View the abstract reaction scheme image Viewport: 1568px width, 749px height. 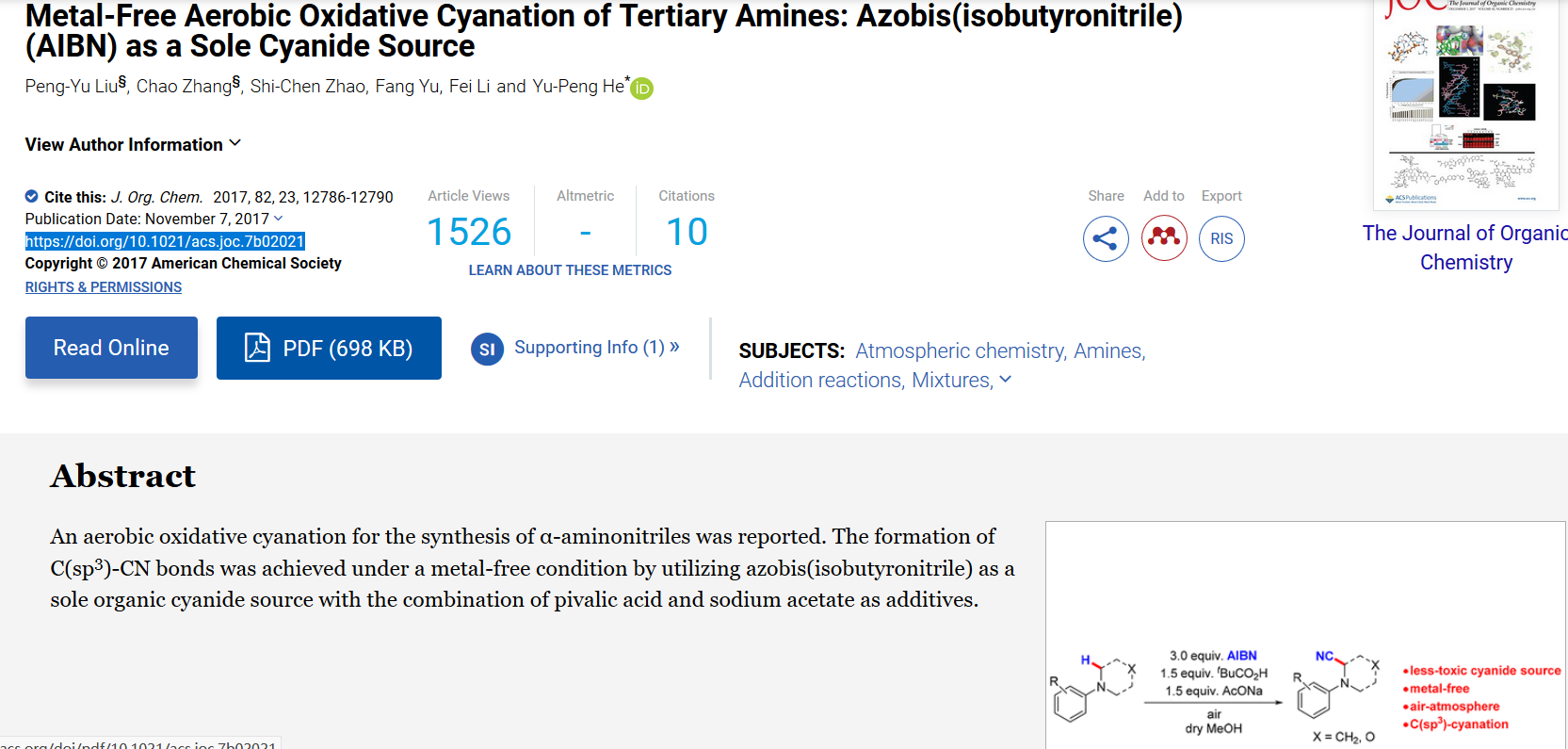point(1305,635)
